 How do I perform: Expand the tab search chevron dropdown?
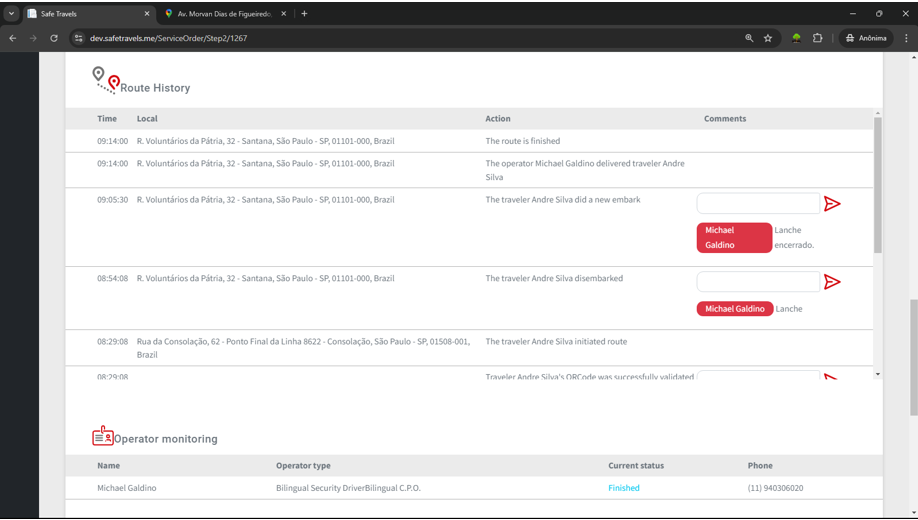[x=11, y=14]
